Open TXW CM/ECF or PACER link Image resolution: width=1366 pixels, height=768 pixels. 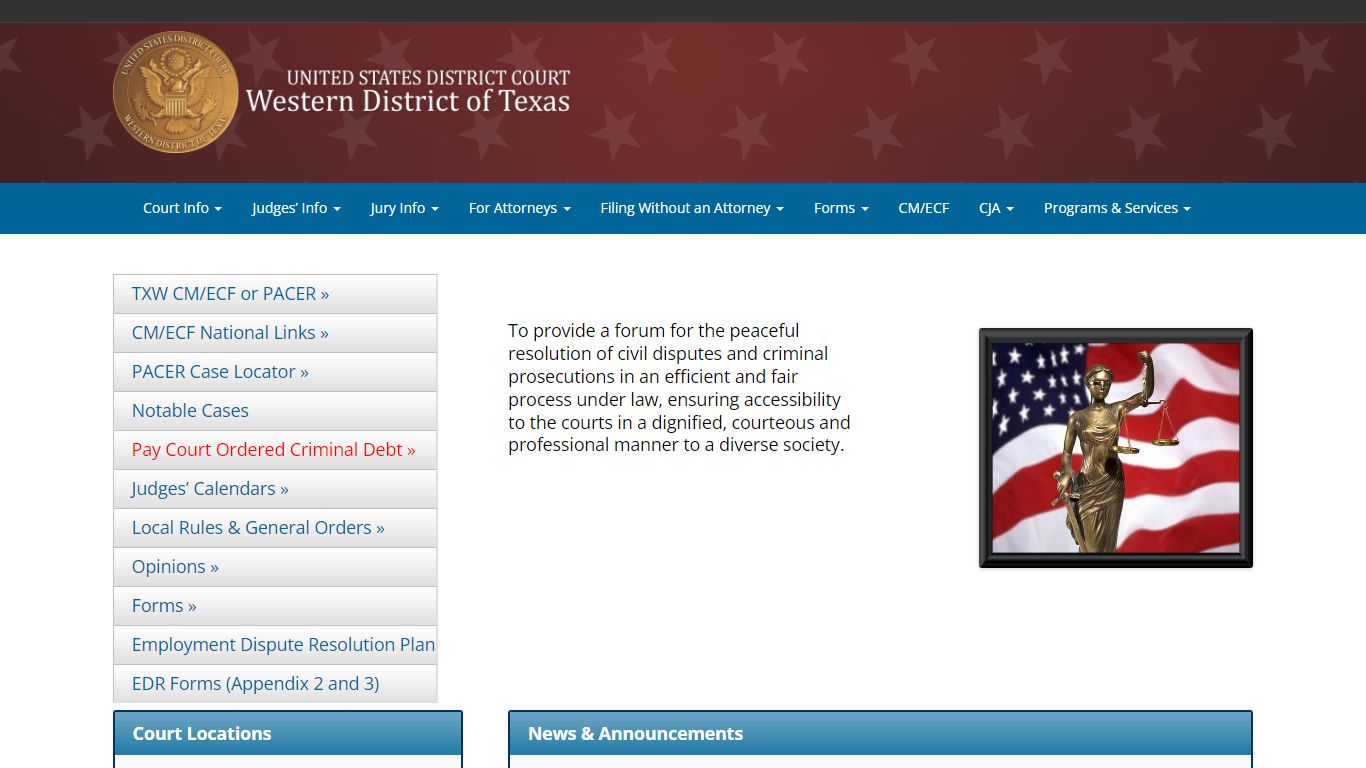pyautogui.click(x=275, y=294)
